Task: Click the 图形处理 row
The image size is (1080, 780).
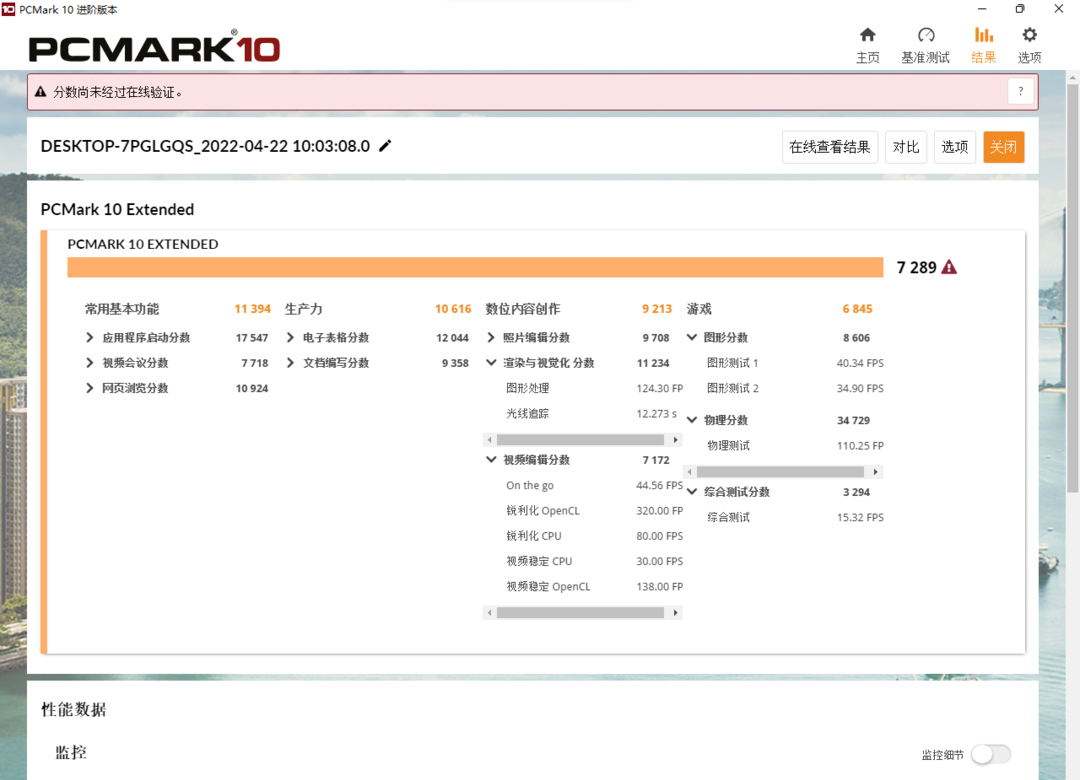Action: (x=594, y=389)
